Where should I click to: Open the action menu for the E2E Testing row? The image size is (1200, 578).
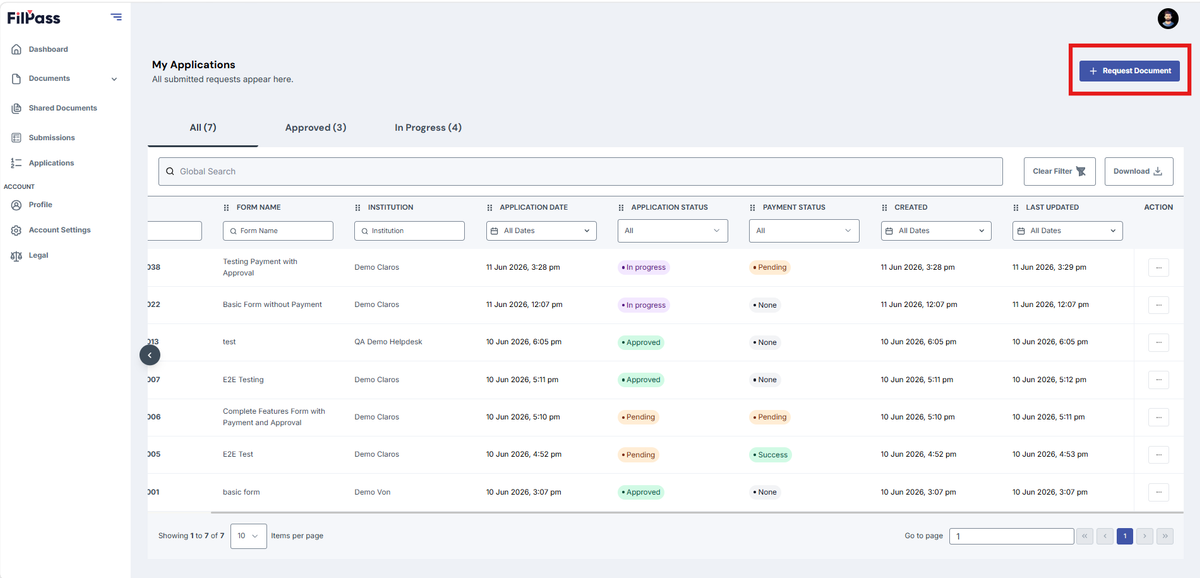[x=1159, y=380]
